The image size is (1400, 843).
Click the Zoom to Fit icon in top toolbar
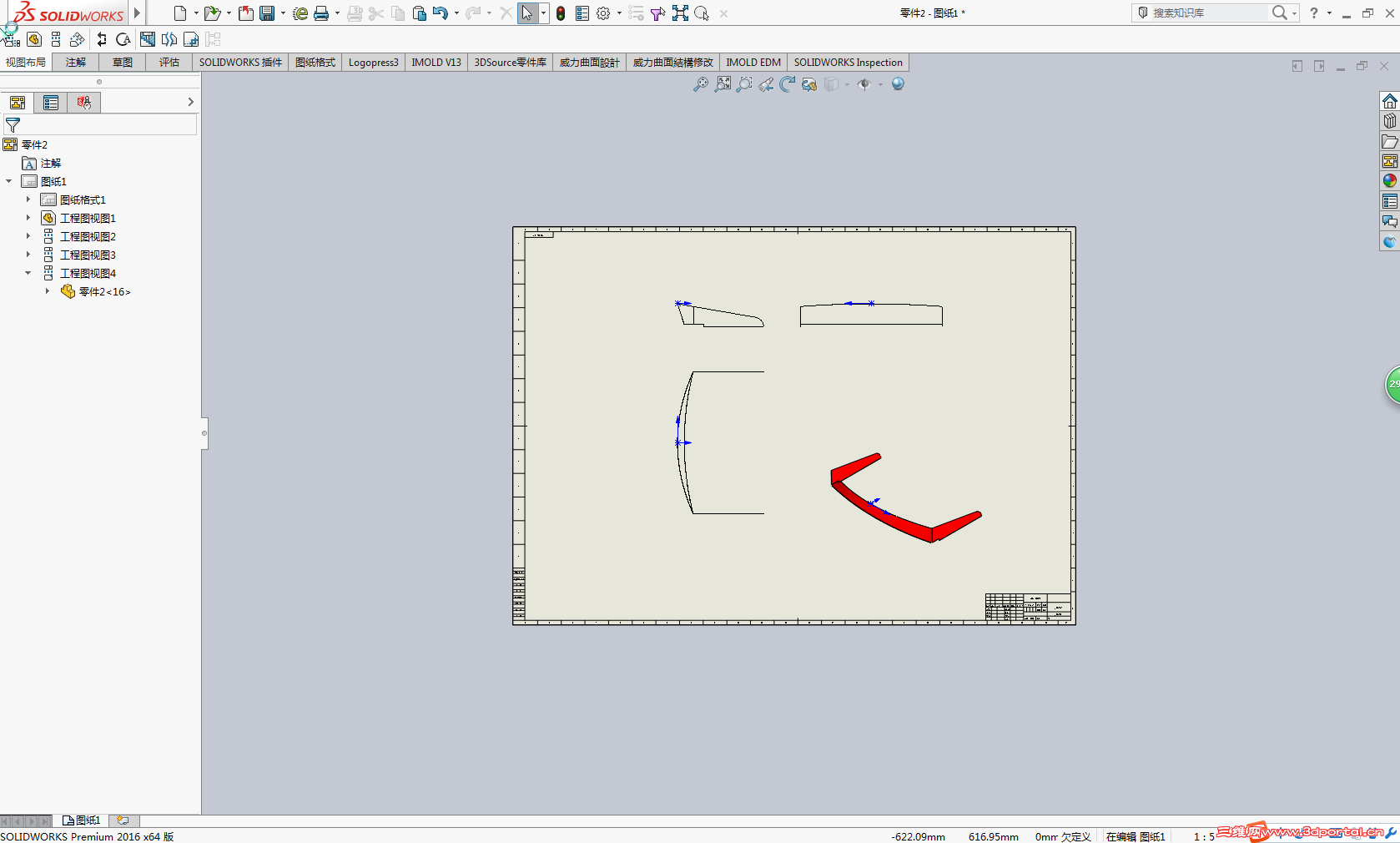[681, 13]
